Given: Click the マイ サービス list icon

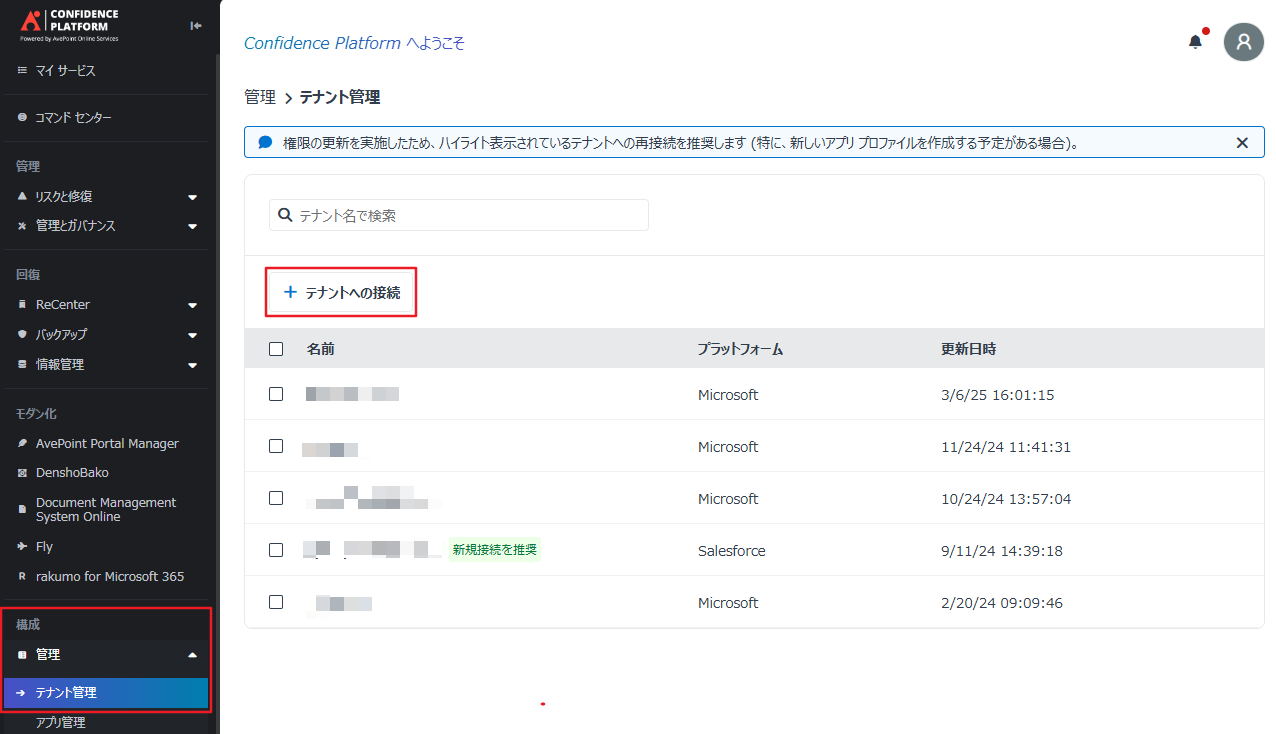Looking at the screenshot, I should tap(22, 71).
